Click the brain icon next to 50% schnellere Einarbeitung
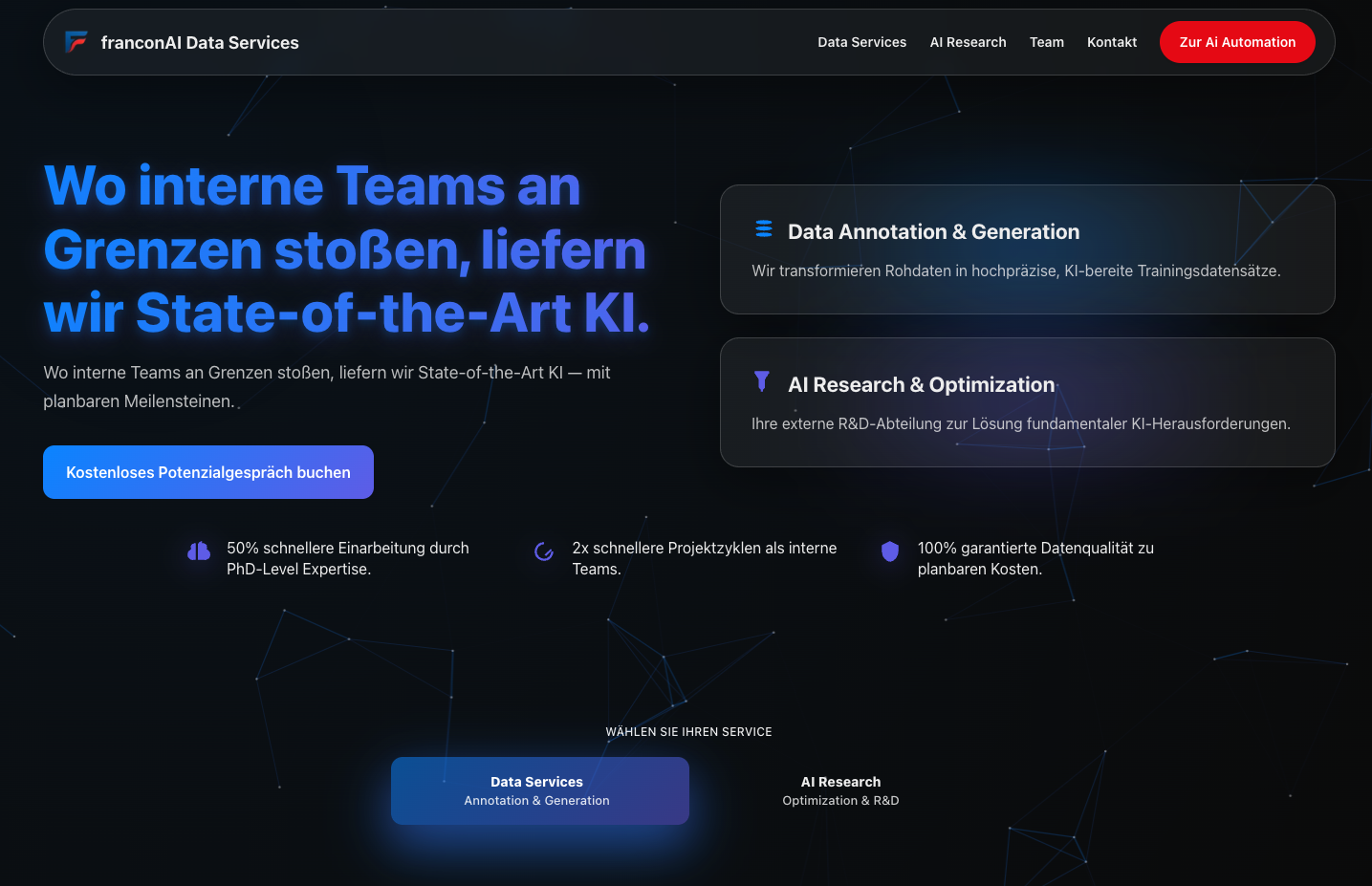 tap(199, 551)
